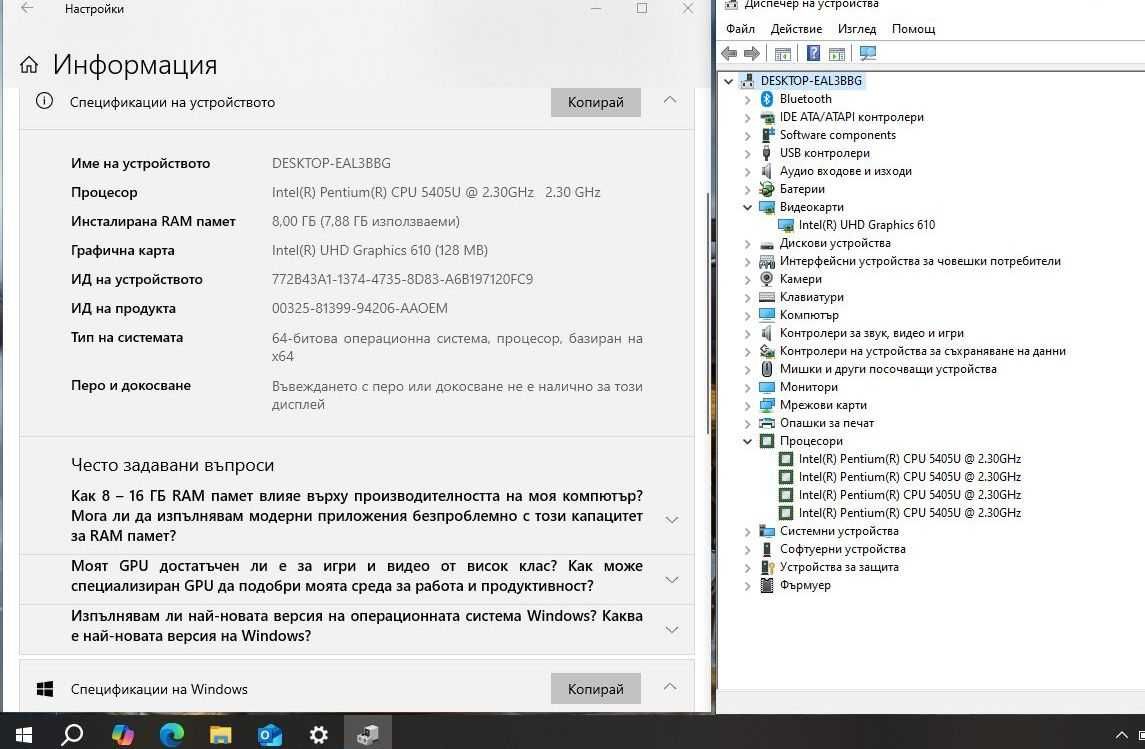
Task: Click Windows logo beside Спецификации на Windows
Action: click(45, 688)
